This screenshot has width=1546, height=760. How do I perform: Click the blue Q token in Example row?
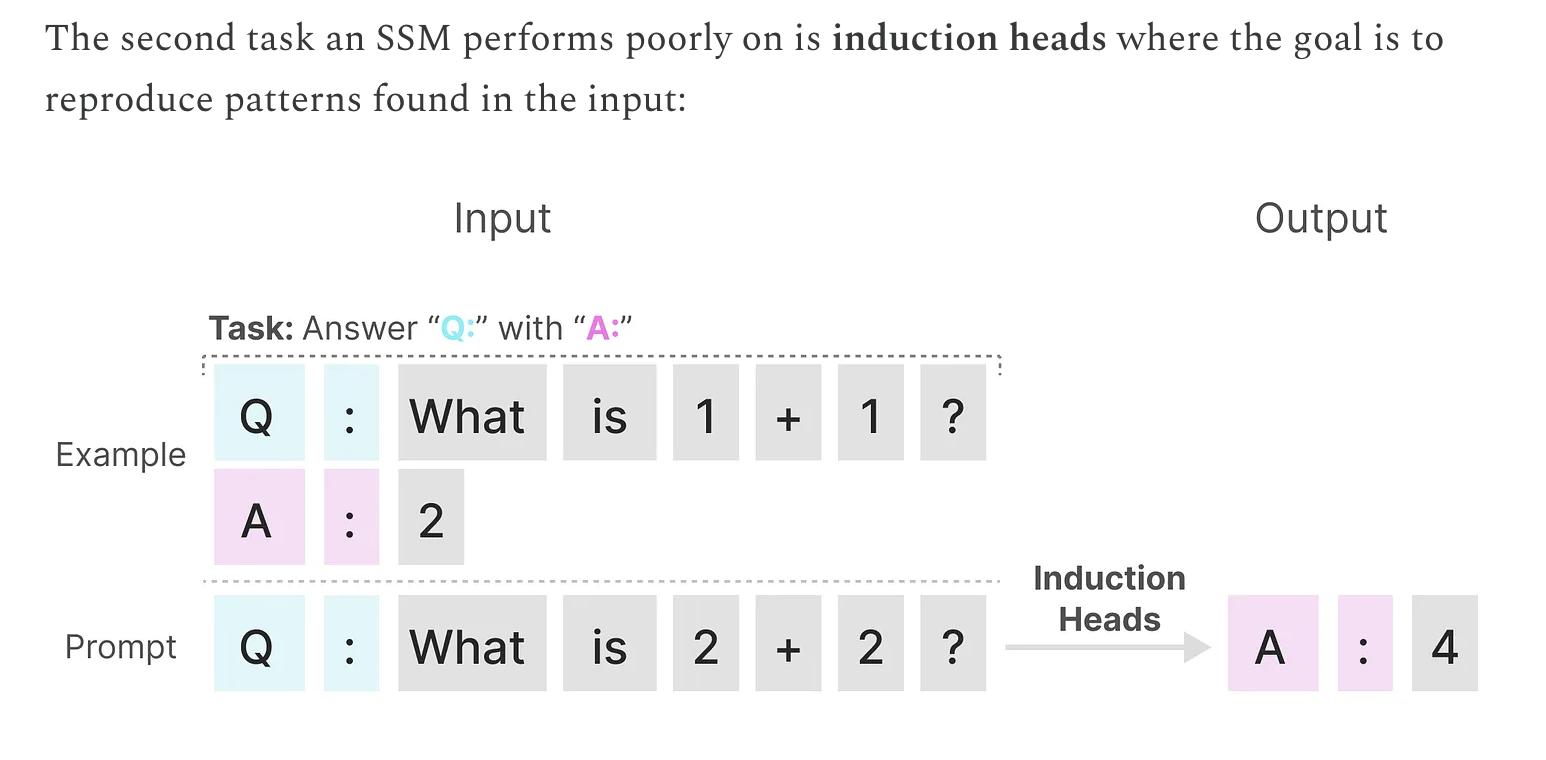click(x=259, y=412)
